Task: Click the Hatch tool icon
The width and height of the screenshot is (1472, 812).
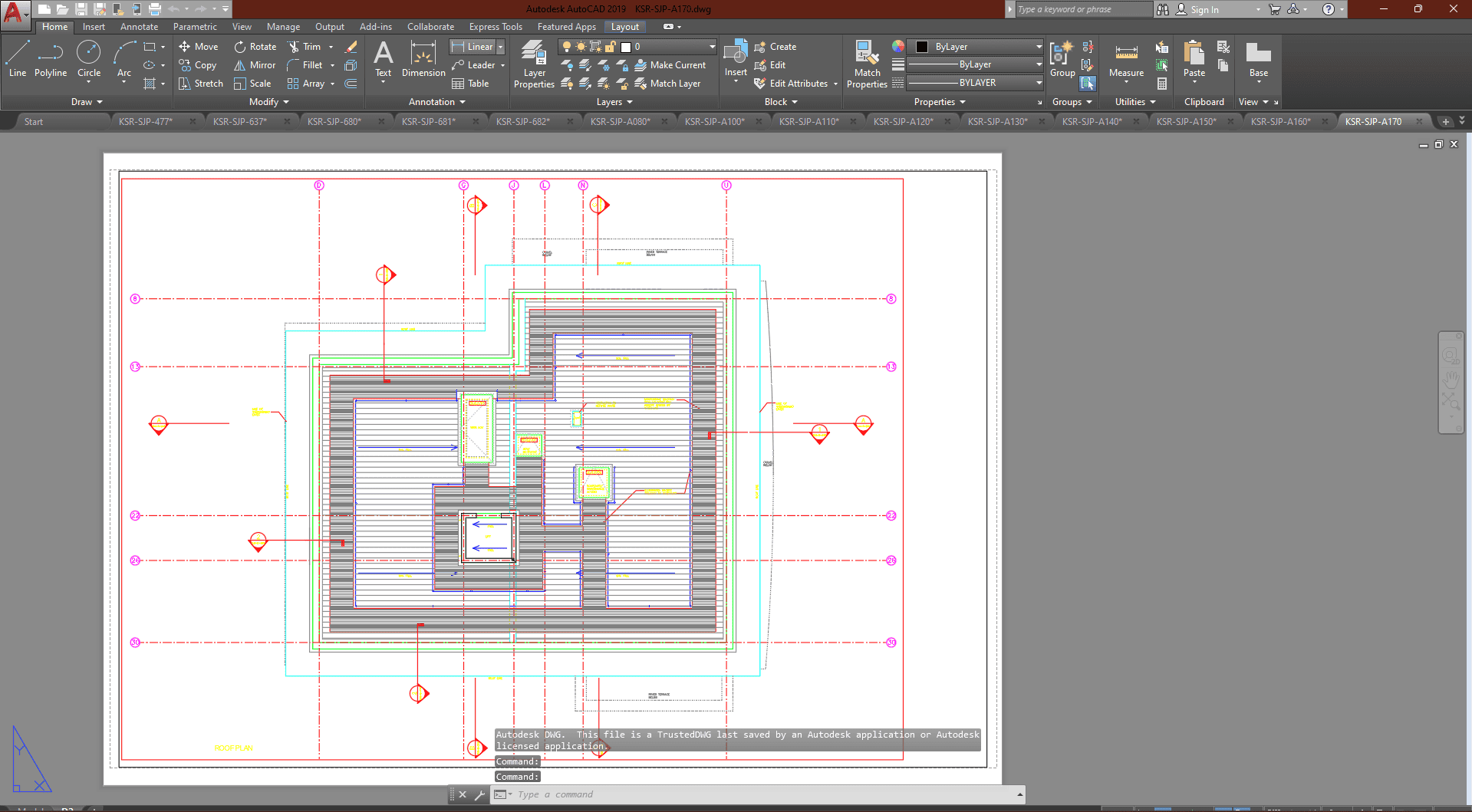Action: tap(150, 84)
